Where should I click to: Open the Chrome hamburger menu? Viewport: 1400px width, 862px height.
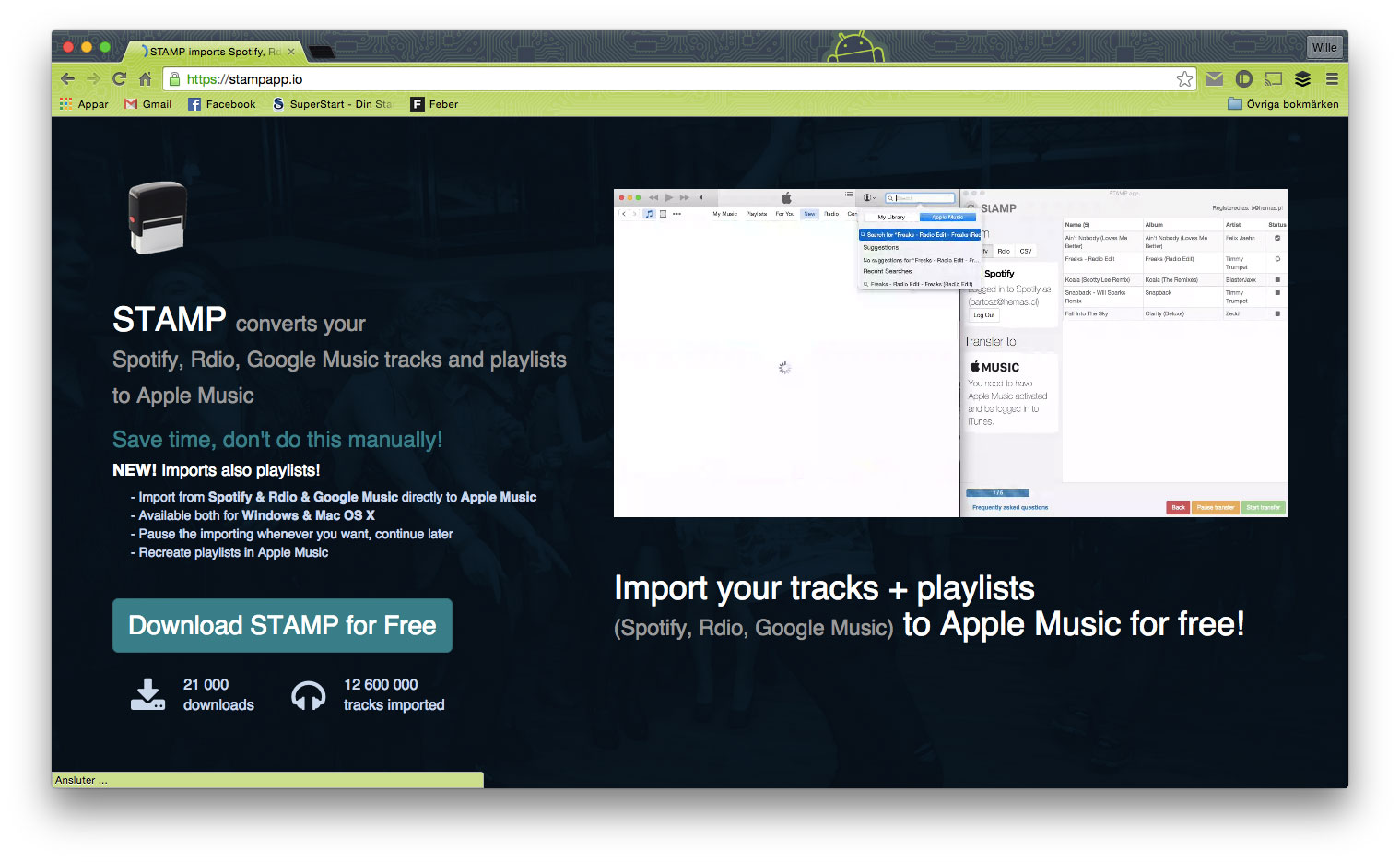(1332, 79)
